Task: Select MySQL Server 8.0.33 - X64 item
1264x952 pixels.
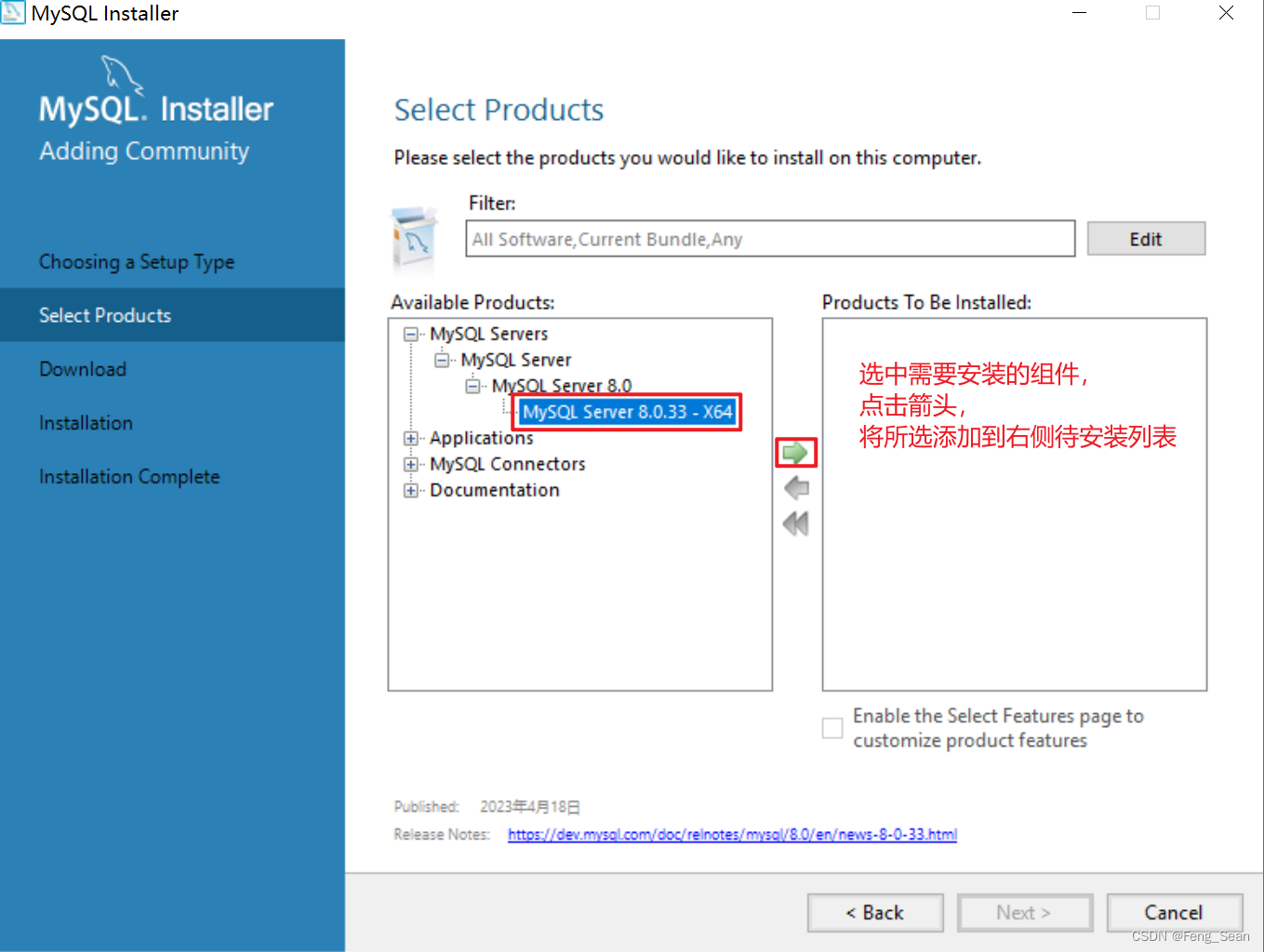Action: tap(628, 412)
